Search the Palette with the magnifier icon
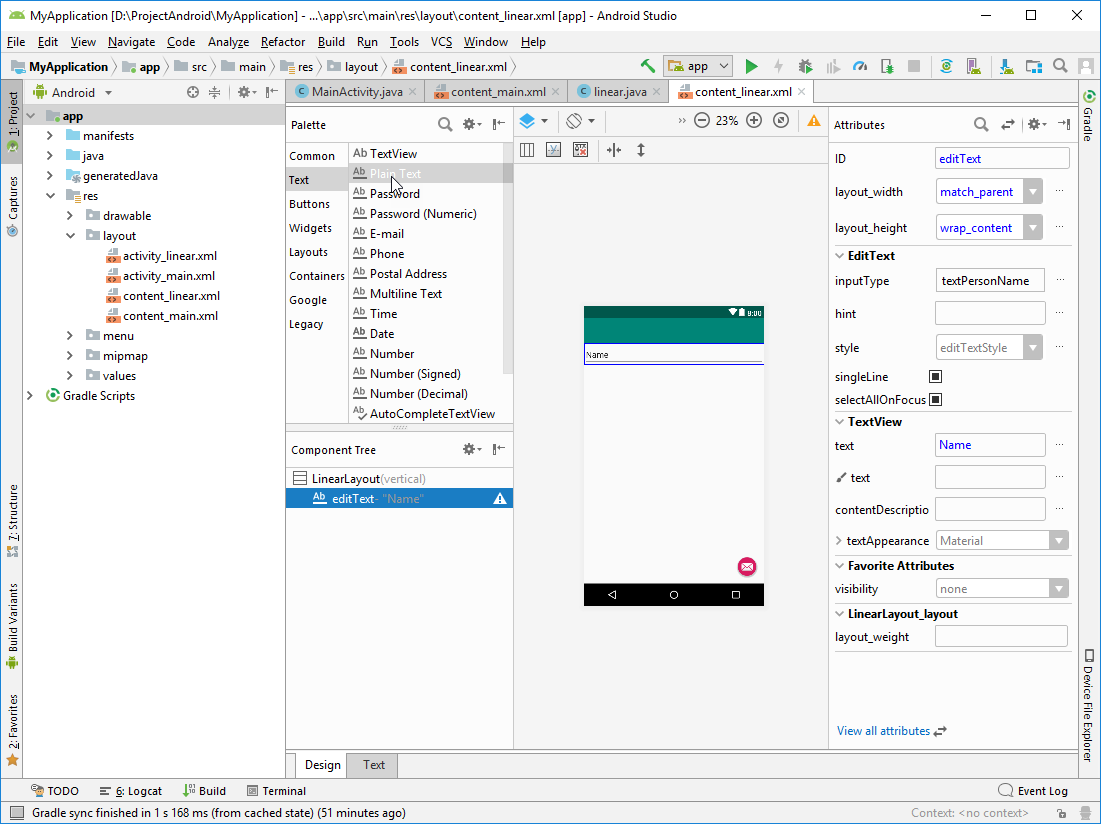 pos(444,124)
